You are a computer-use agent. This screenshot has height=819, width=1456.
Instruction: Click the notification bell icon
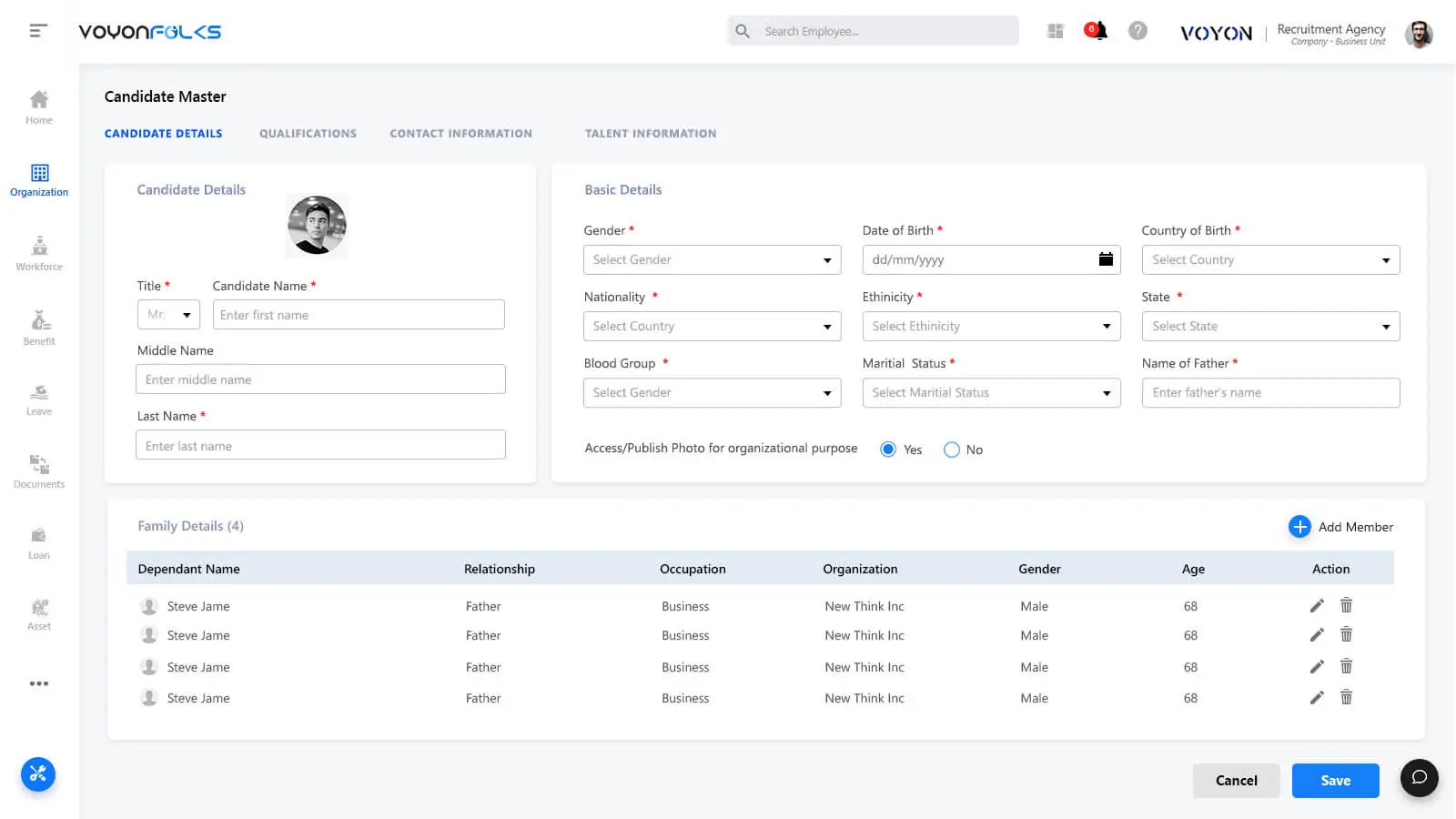(1097, 31)
